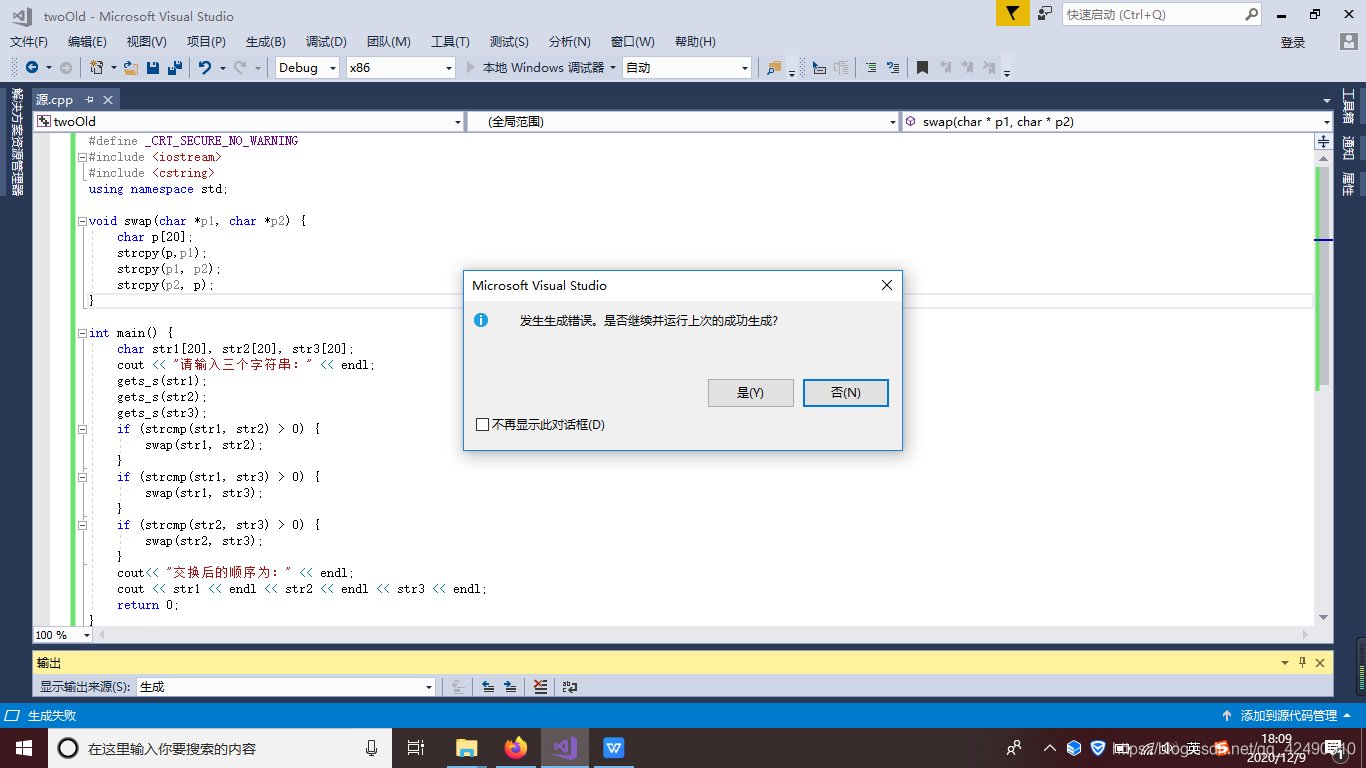Click the comment selected lines icon
The height and width of the screenshot is (768, 1366).
870,67
